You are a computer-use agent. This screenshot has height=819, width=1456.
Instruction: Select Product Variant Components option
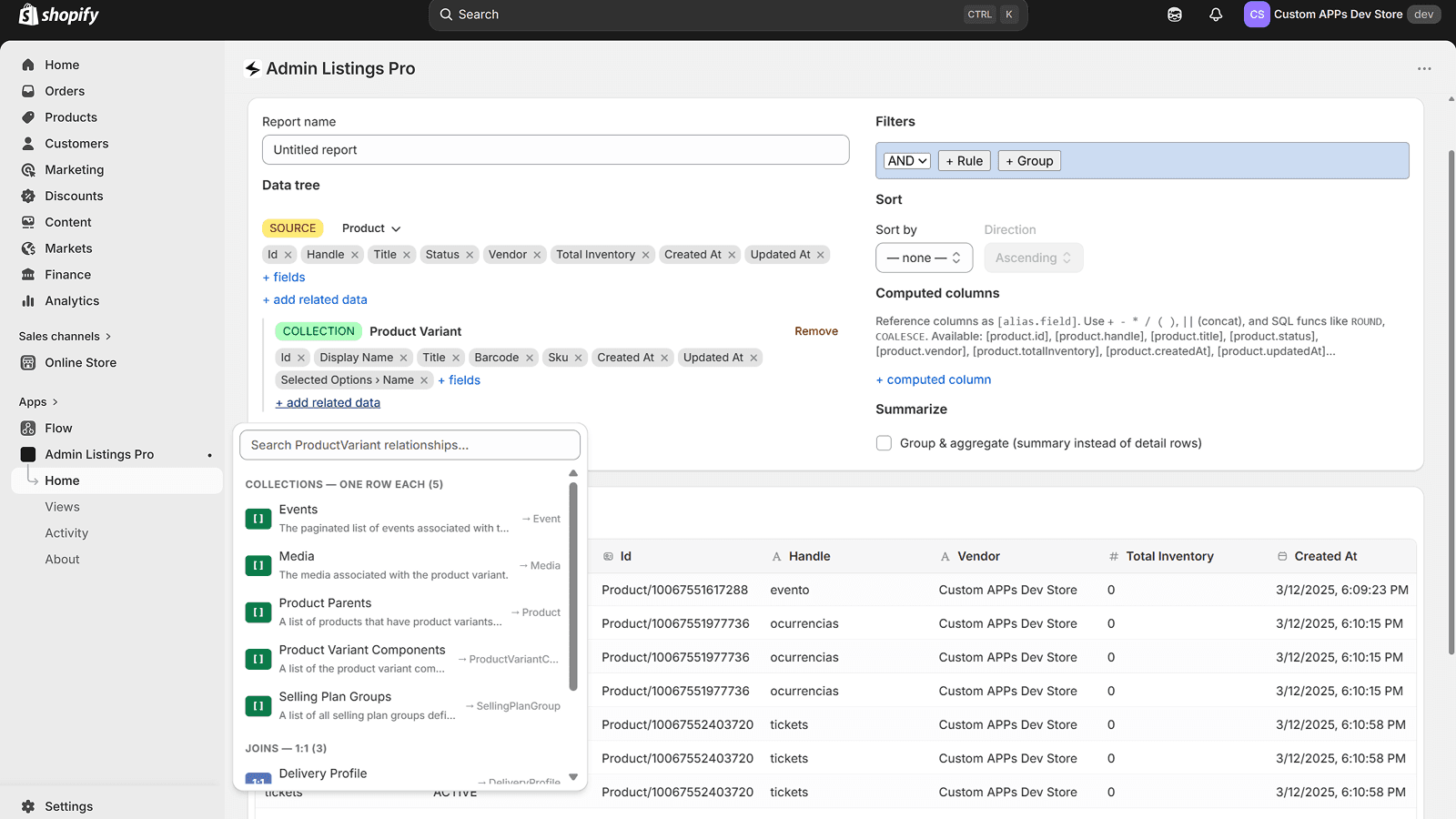pyautogui.click(x=403, y=659)
